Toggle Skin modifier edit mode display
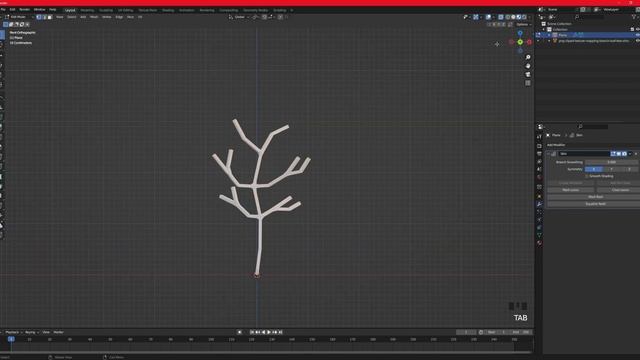The height and width of the screenshot is (360, 640). point(613,154)
